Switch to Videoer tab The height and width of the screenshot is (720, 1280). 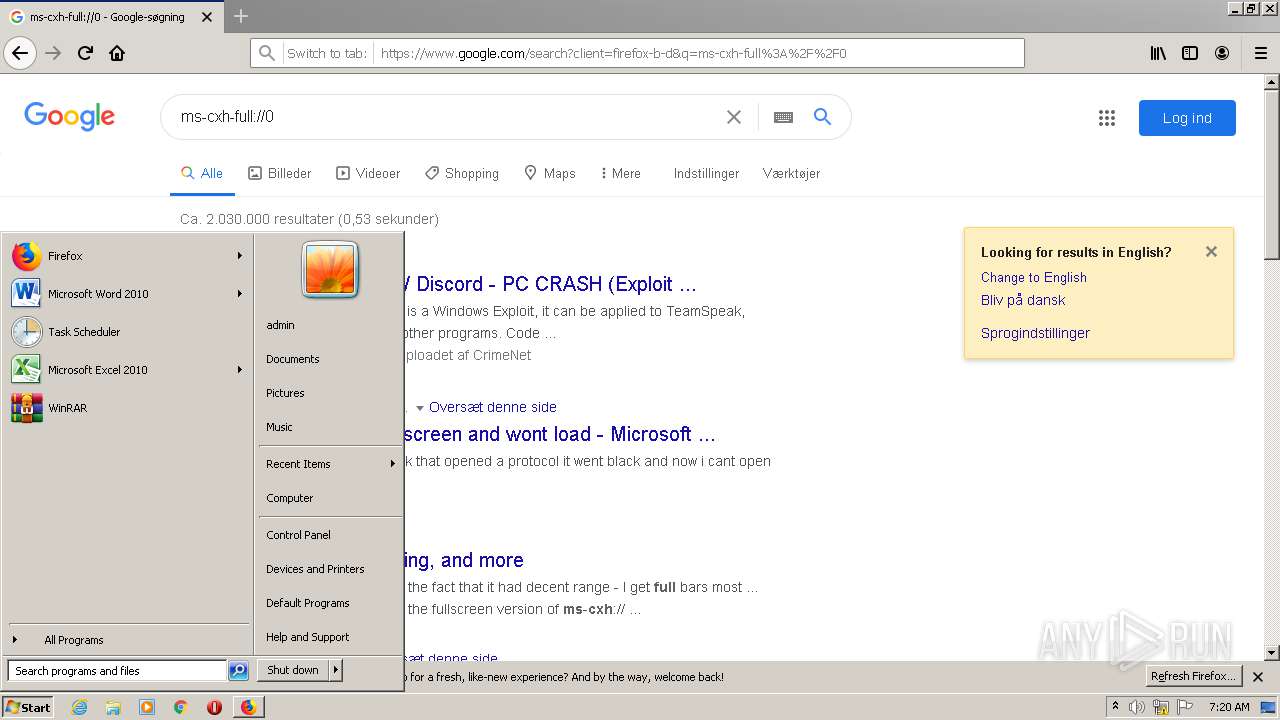(368, 173)
